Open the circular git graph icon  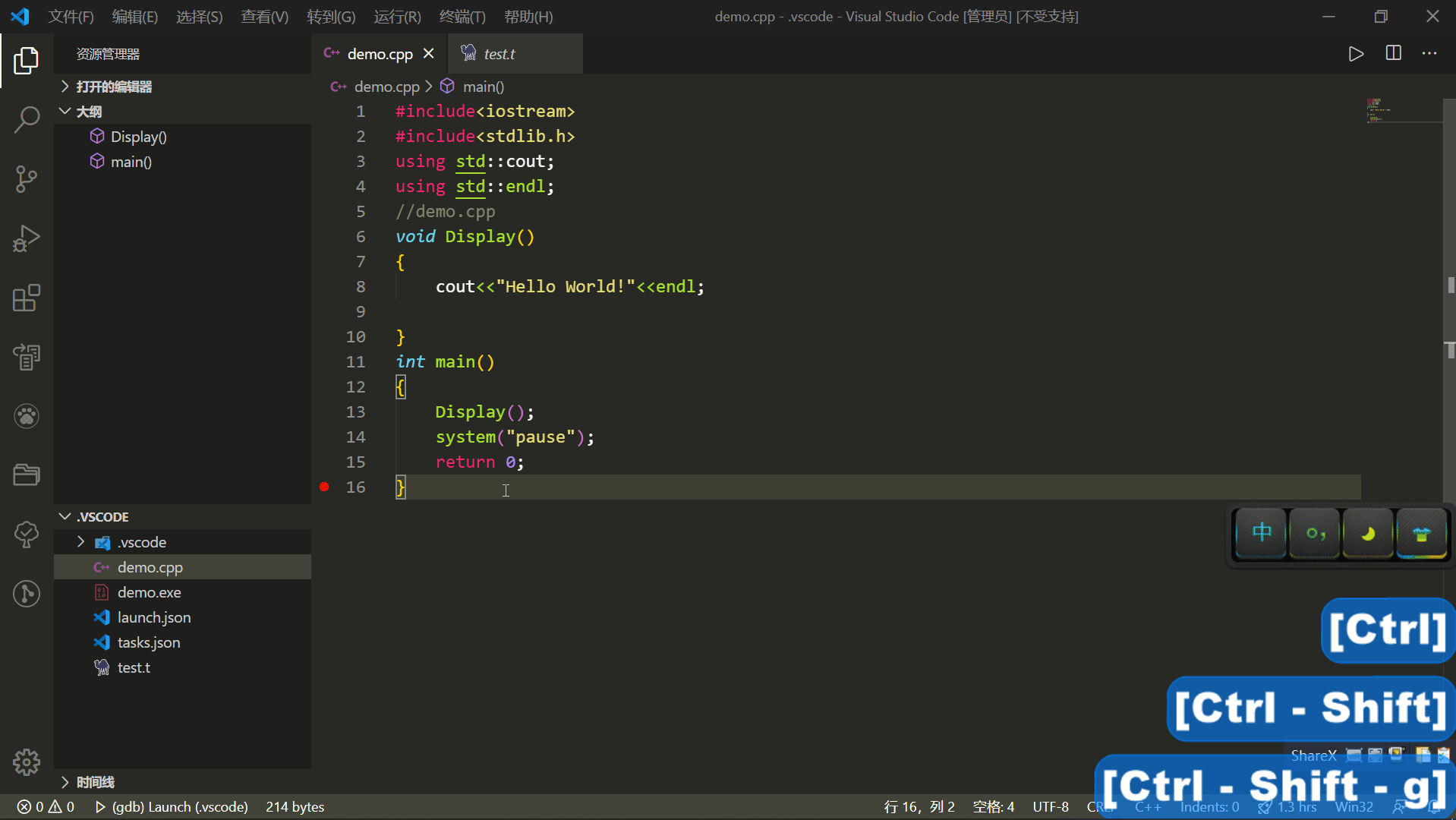(27, 594)
